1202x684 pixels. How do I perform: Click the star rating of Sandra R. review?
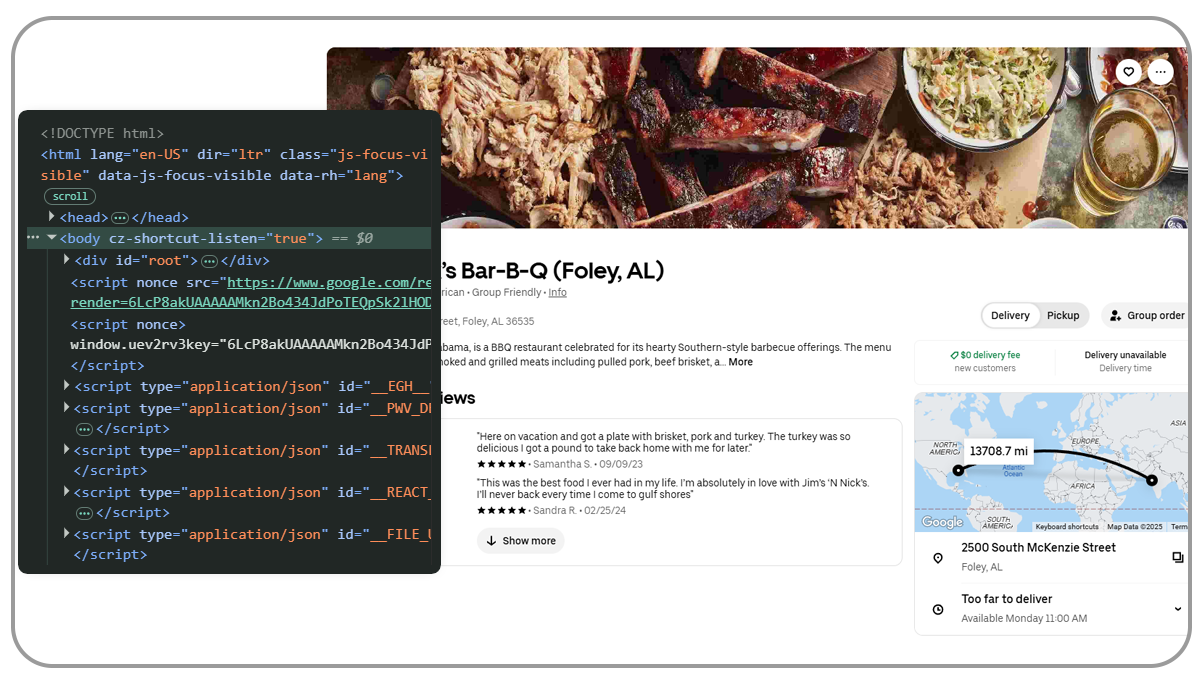pyautogui.click(x=502, y=510)
